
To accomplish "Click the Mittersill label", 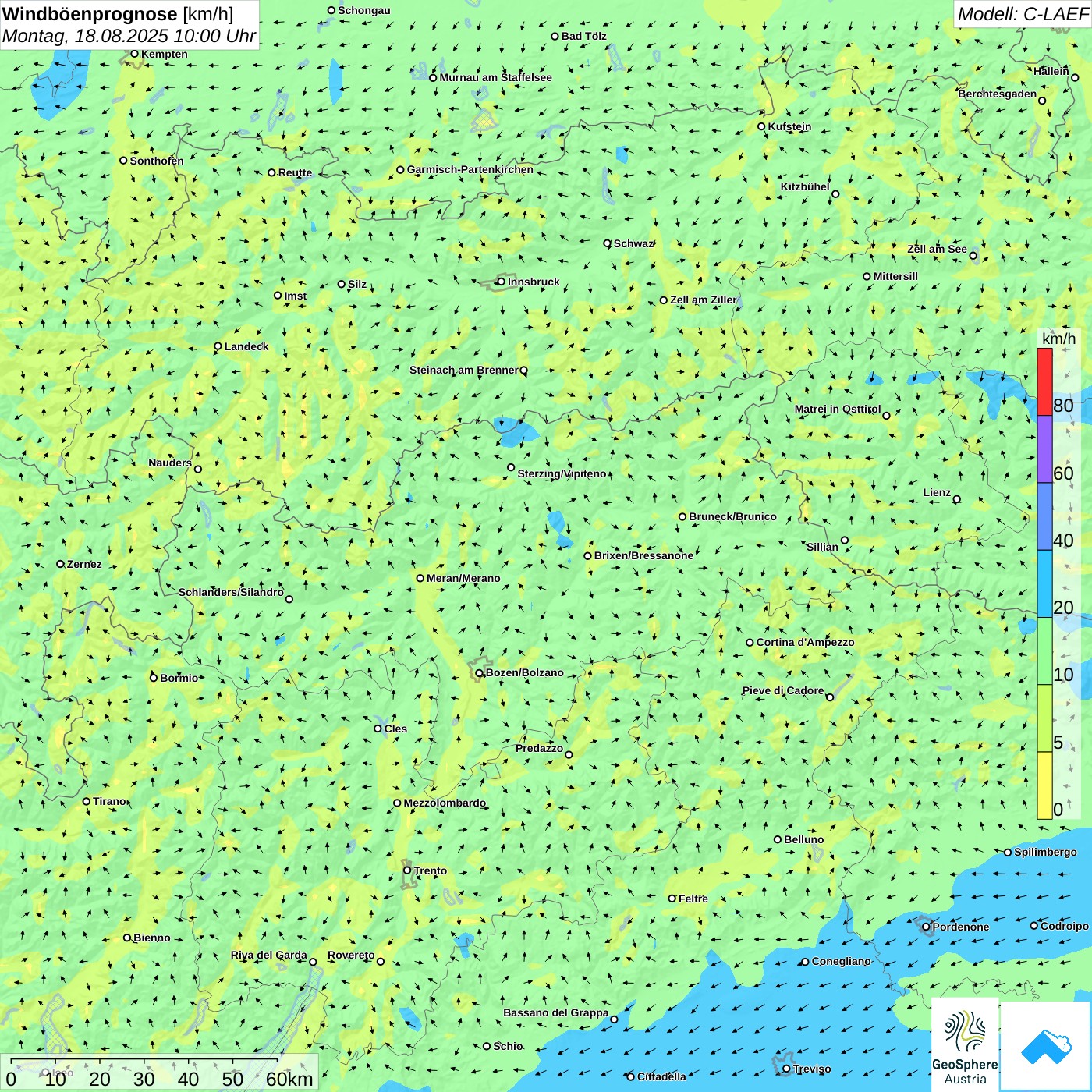I will tap(895, 276).
